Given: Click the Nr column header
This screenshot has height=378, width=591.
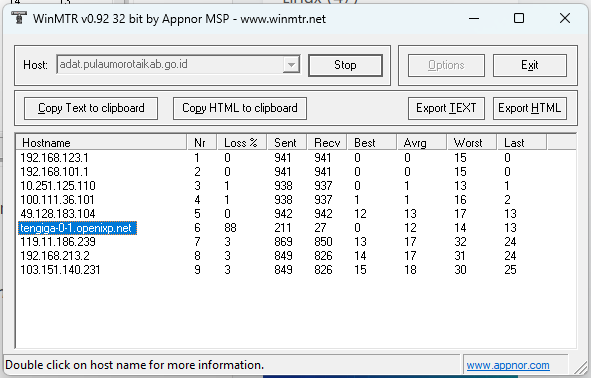Looking at the screenshot, I should (202, 143).
